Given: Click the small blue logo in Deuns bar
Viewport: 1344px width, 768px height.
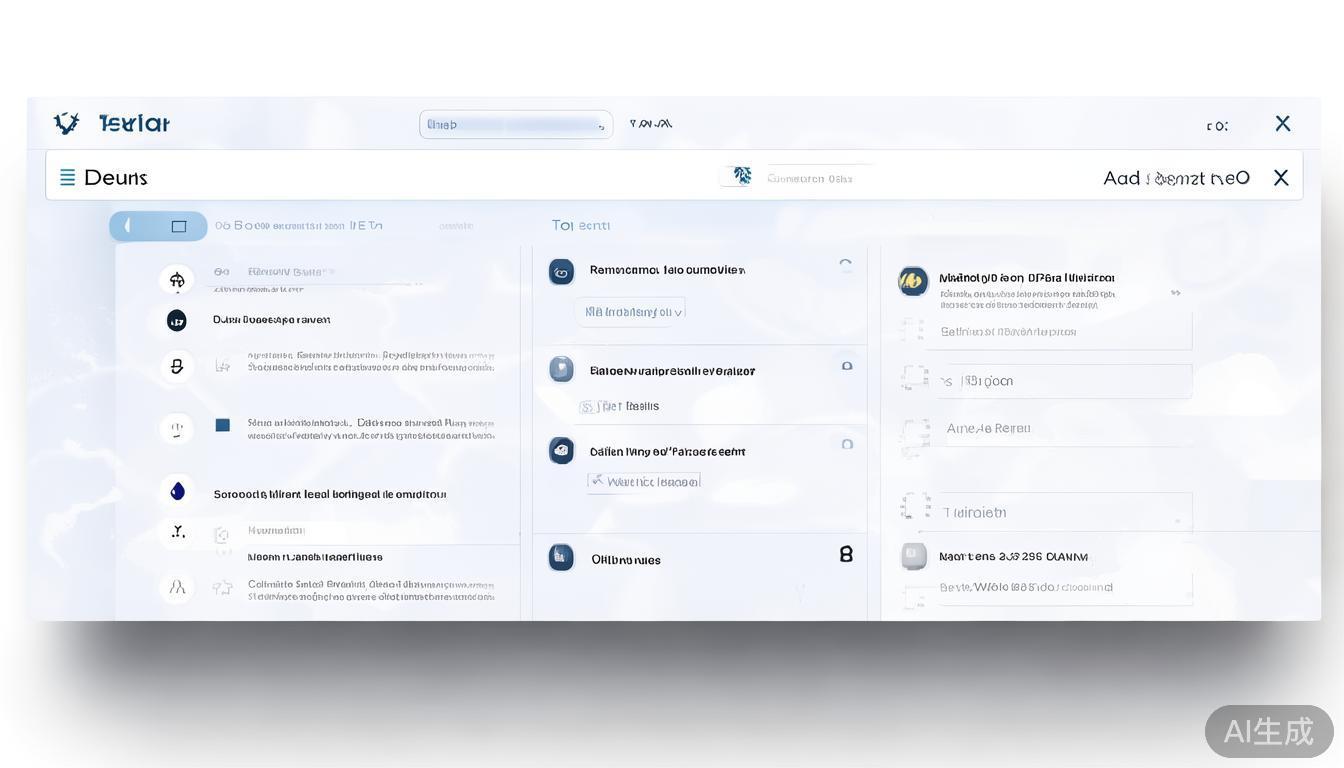Looking at the screenshot, I should [741, 176].
